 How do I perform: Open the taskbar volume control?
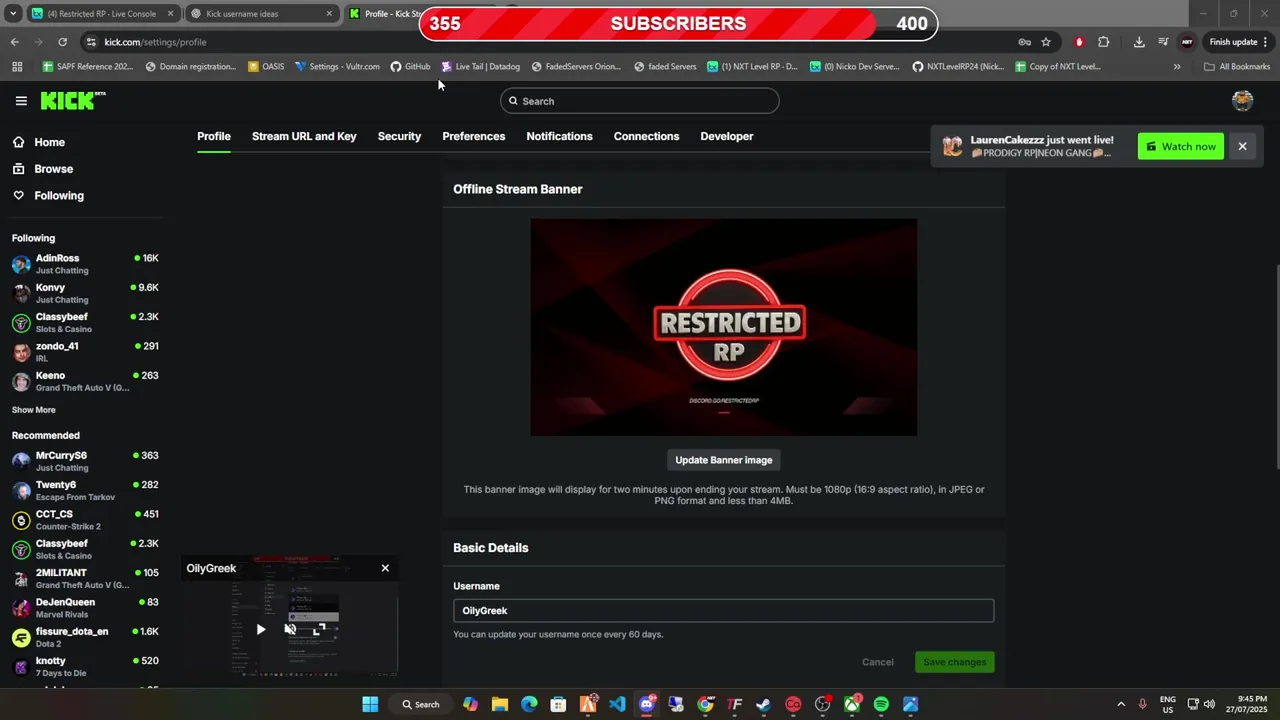(x=1210, y=704)
